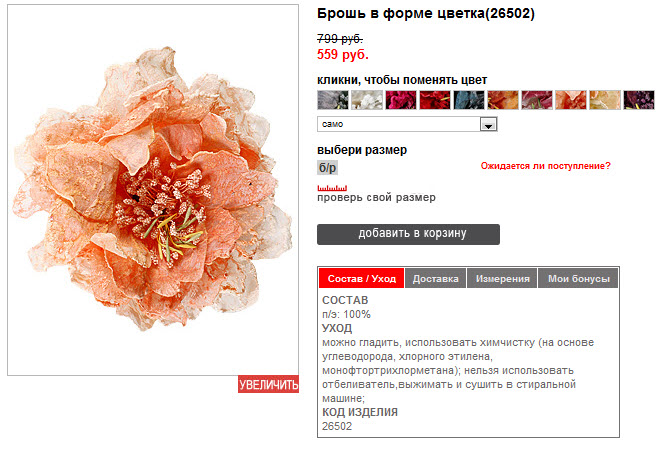The width and height of the screenshot is (668, 451).
Task: Select the gray flower color swatch
Action: point(332,100)
